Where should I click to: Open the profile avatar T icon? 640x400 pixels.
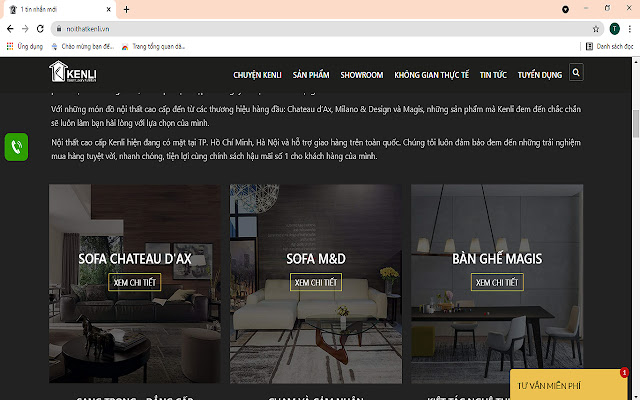(x=614, y=29)
